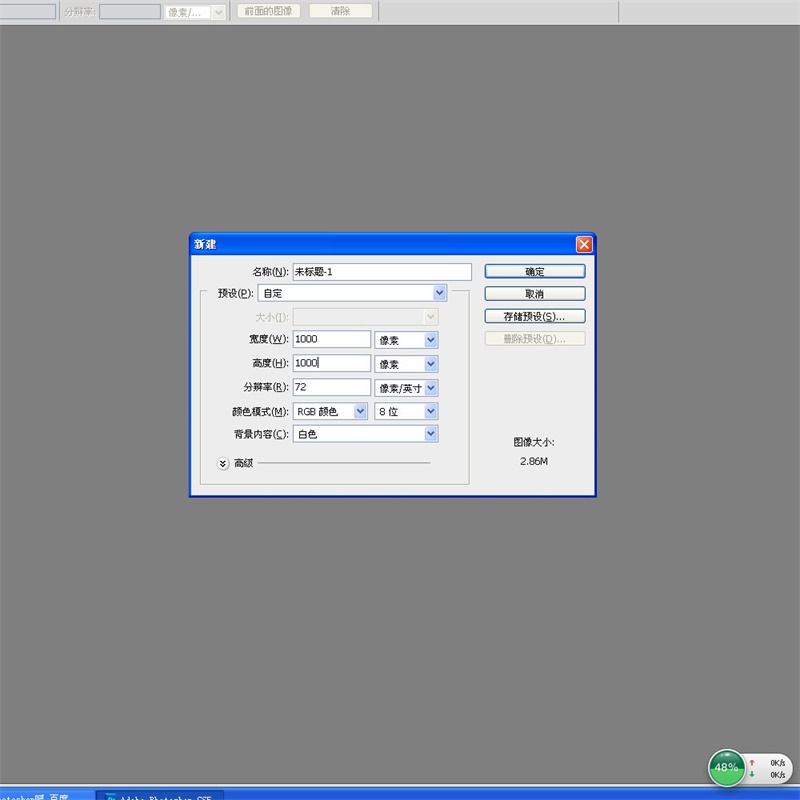Image resolution: width=800 pixels, height=800 pixels.
Task: Click the 前面的图像 button in options bar
Action: [269, 11]
